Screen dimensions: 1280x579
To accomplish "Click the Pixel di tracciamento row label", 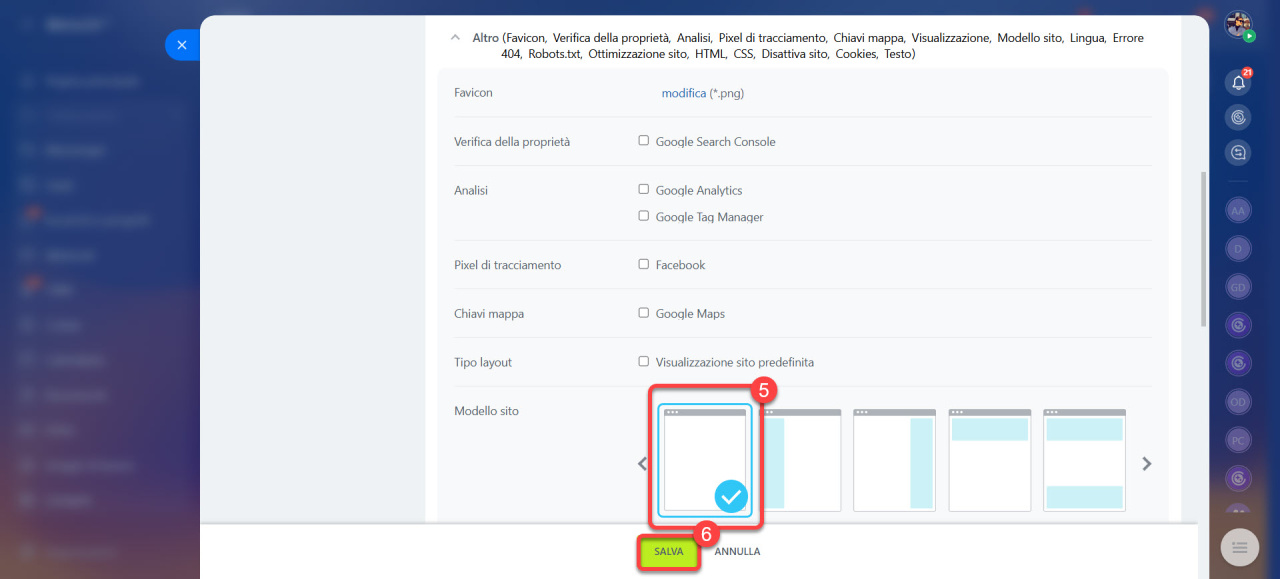I will (x=508, y=265).
